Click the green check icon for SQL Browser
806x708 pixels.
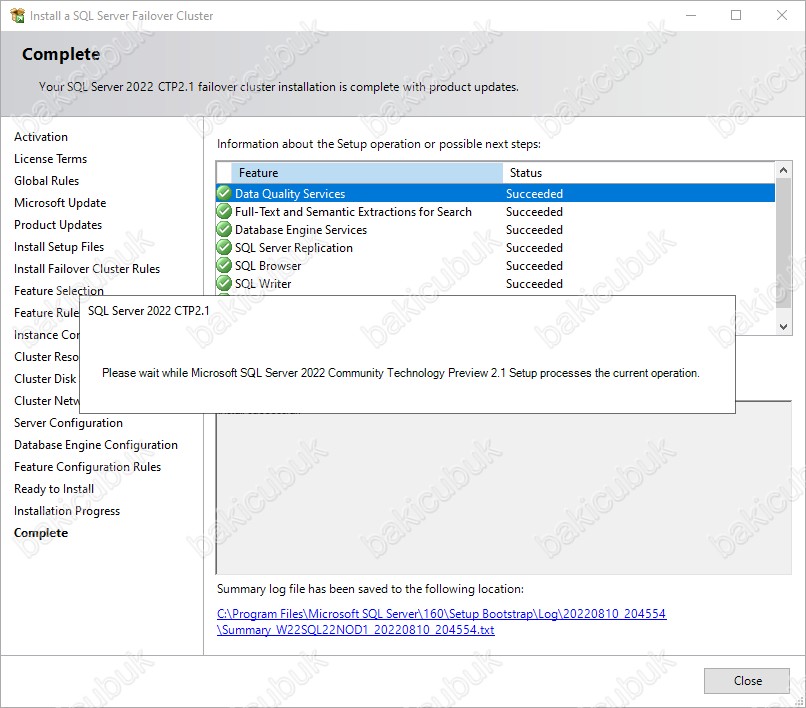[224, 265]
